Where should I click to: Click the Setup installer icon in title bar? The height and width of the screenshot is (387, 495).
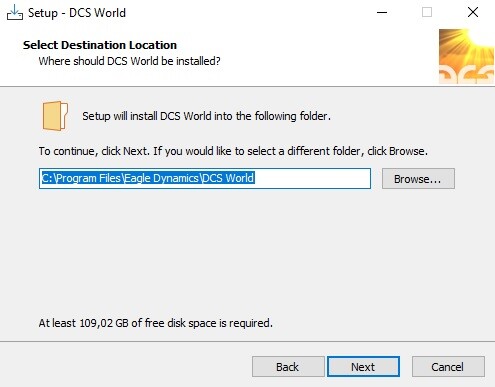coord(15,13)
